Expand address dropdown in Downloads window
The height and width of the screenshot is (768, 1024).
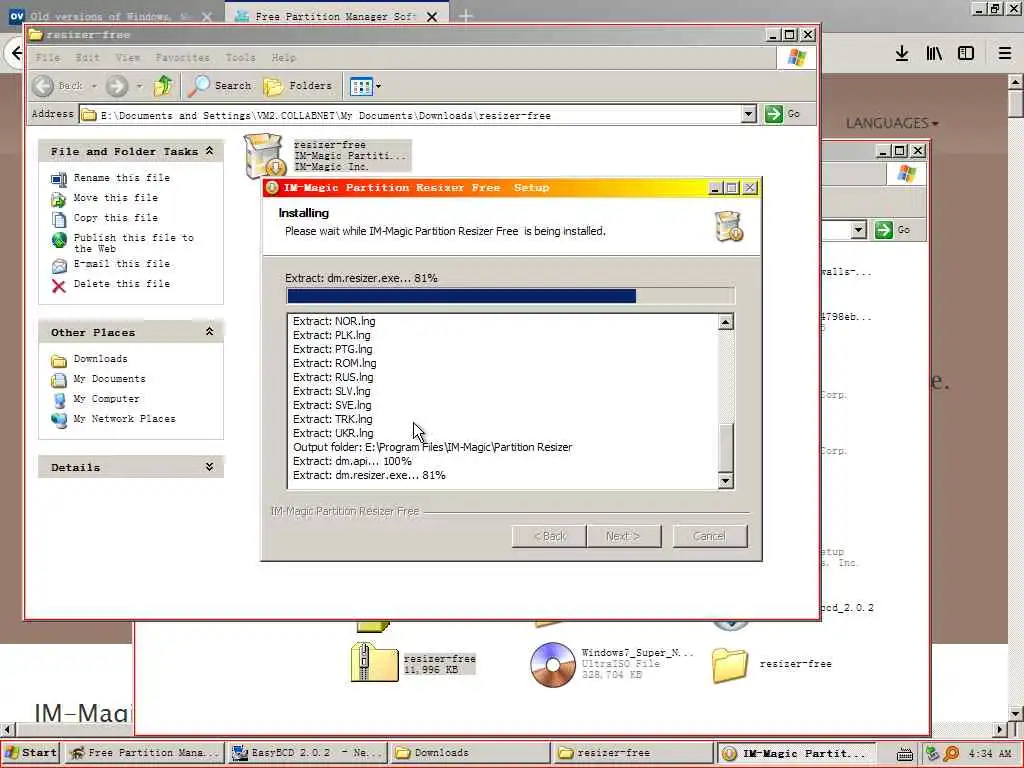click(x=859, y=230)
